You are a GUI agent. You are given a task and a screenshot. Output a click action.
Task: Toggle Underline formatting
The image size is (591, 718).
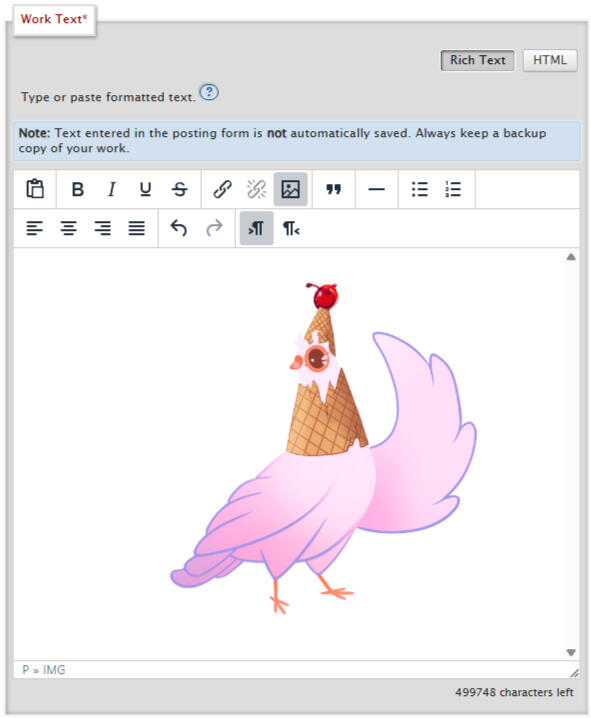click(x=146, y=189)
